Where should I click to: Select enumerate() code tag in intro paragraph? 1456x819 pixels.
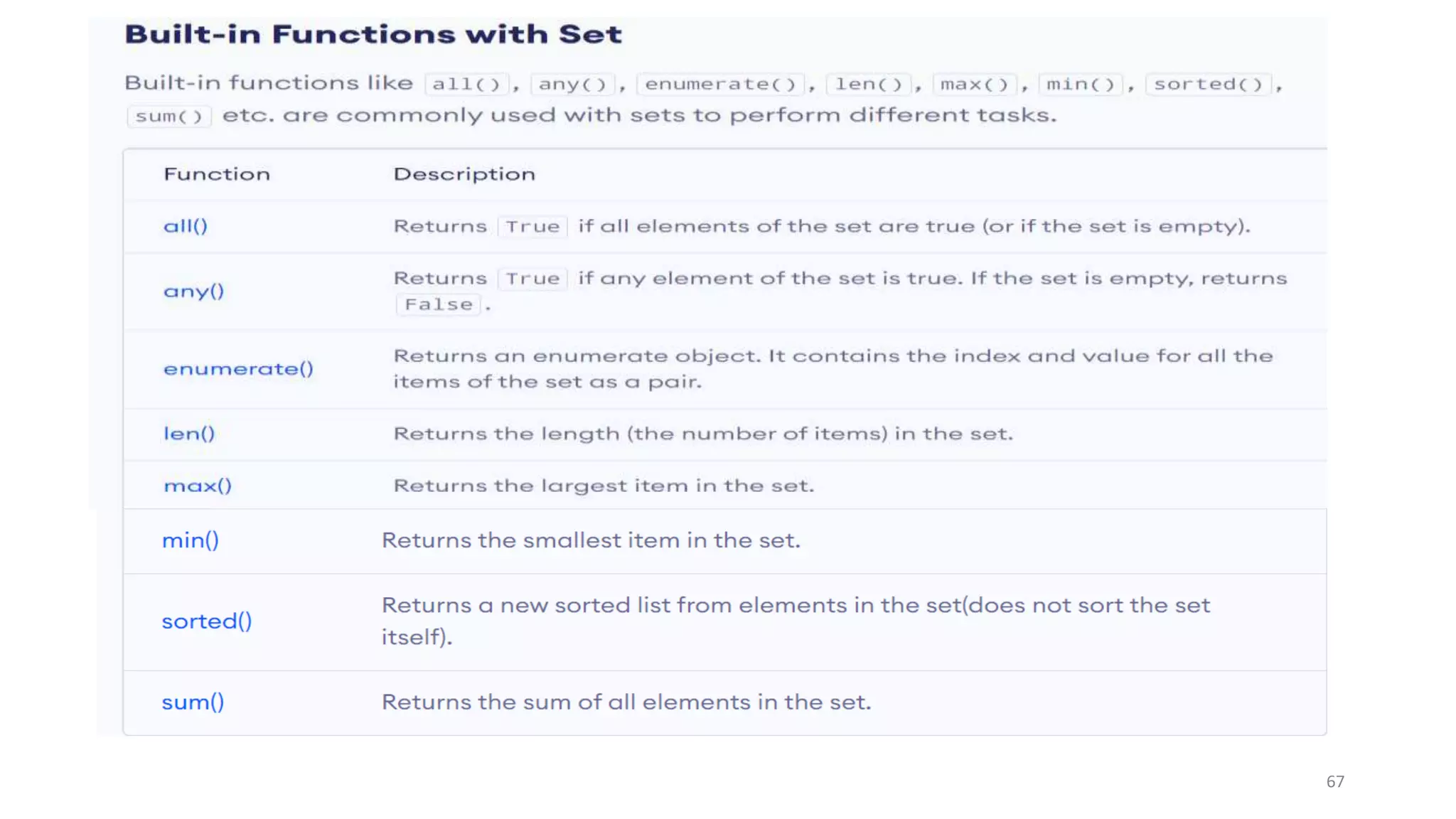pyautogui.click(x=720, y=84)
